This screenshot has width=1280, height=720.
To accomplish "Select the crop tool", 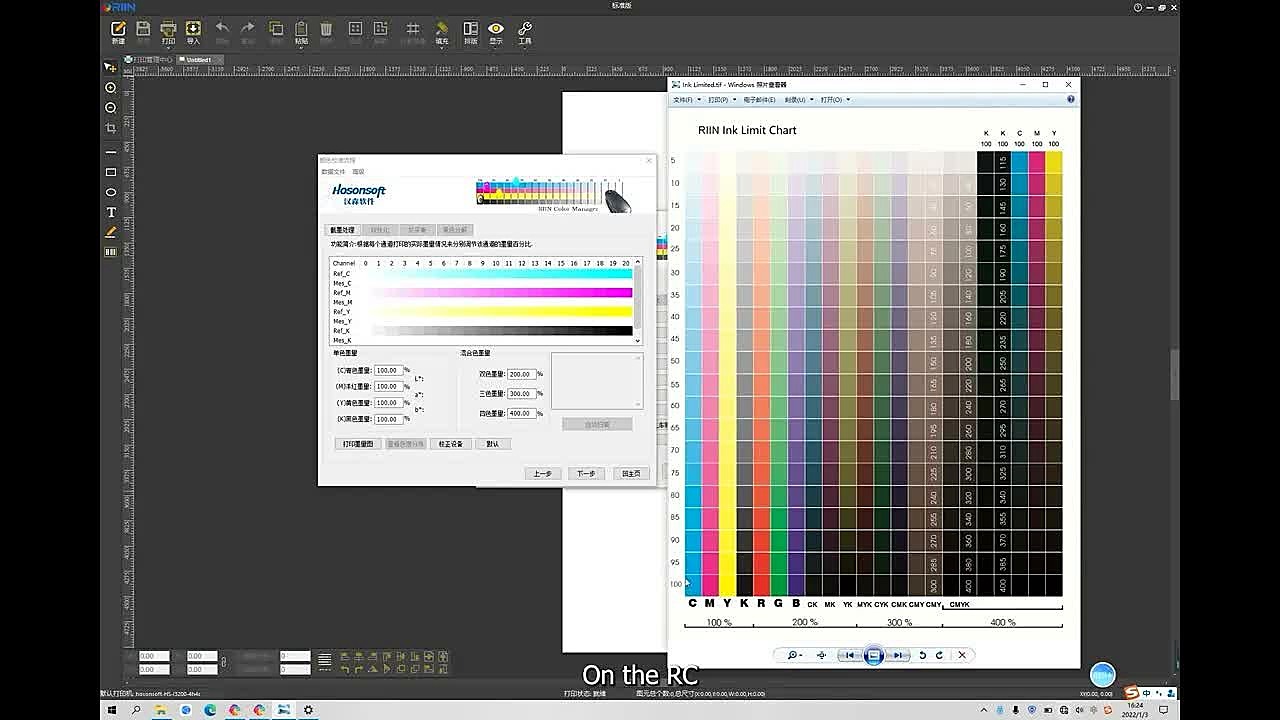I will [111, 128].
